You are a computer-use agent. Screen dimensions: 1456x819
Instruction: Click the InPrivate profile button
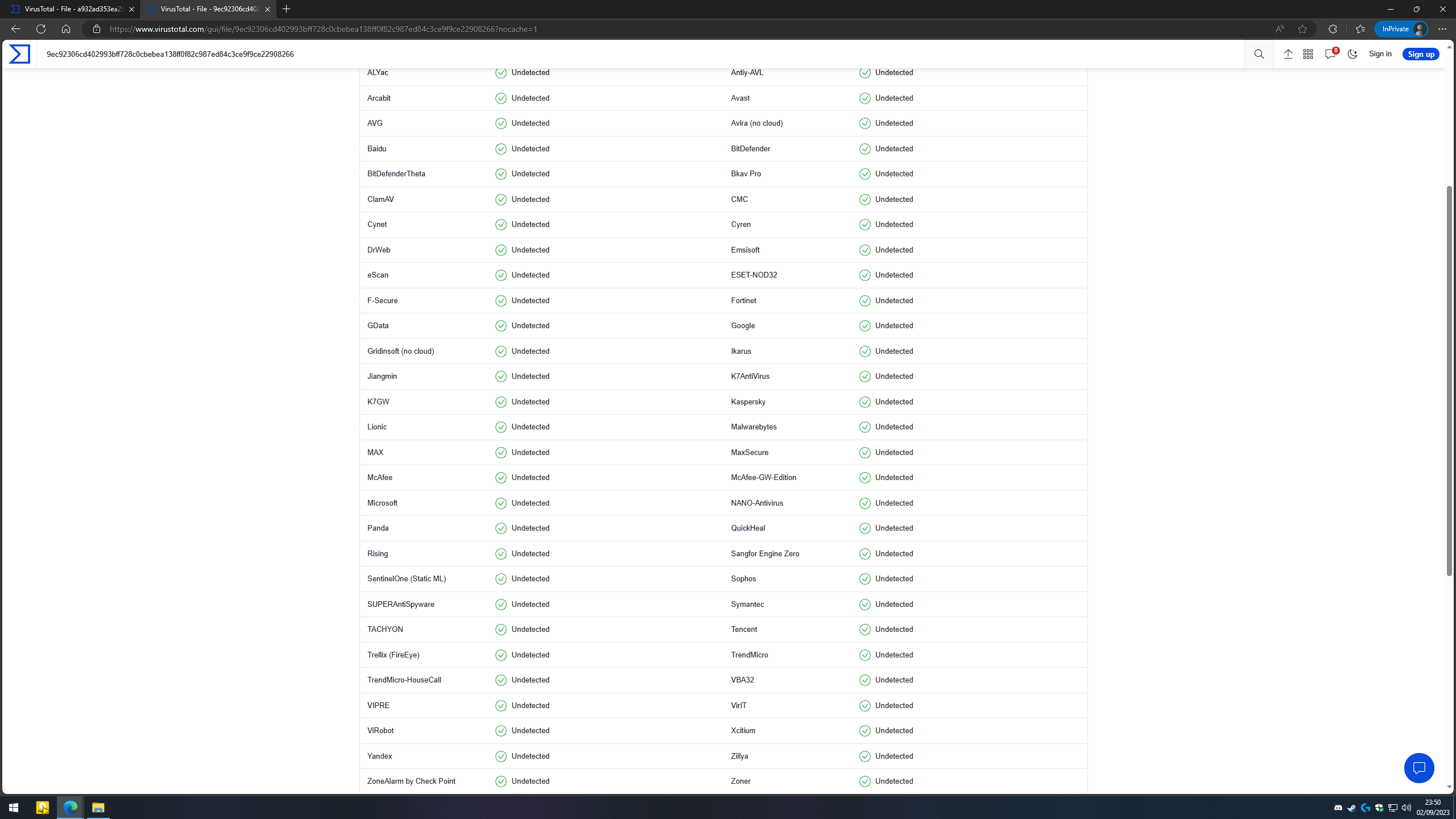click(1403, 29)
